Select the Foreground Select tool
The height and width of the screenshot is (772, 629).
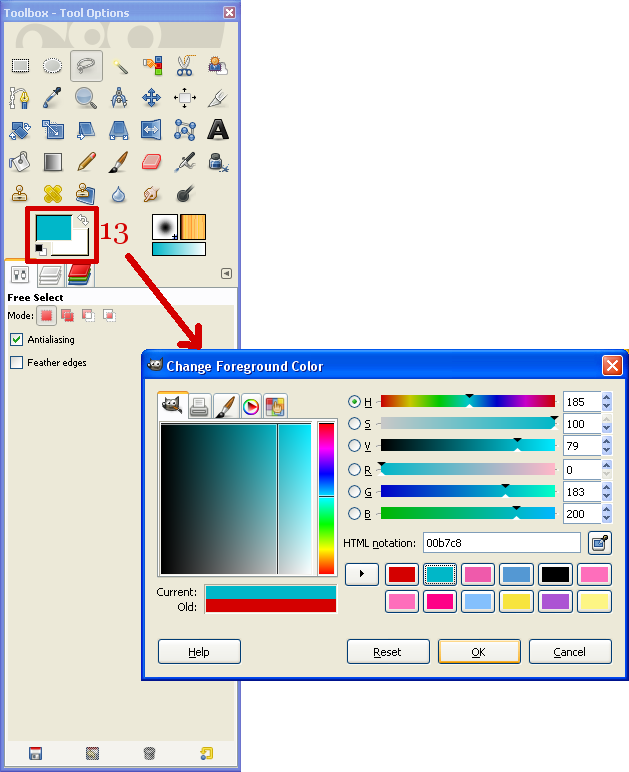(218, 65)
